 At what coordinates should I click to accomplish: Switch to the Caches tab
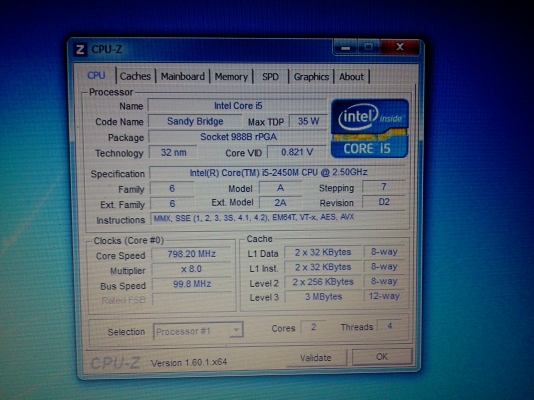click(135, 76)
